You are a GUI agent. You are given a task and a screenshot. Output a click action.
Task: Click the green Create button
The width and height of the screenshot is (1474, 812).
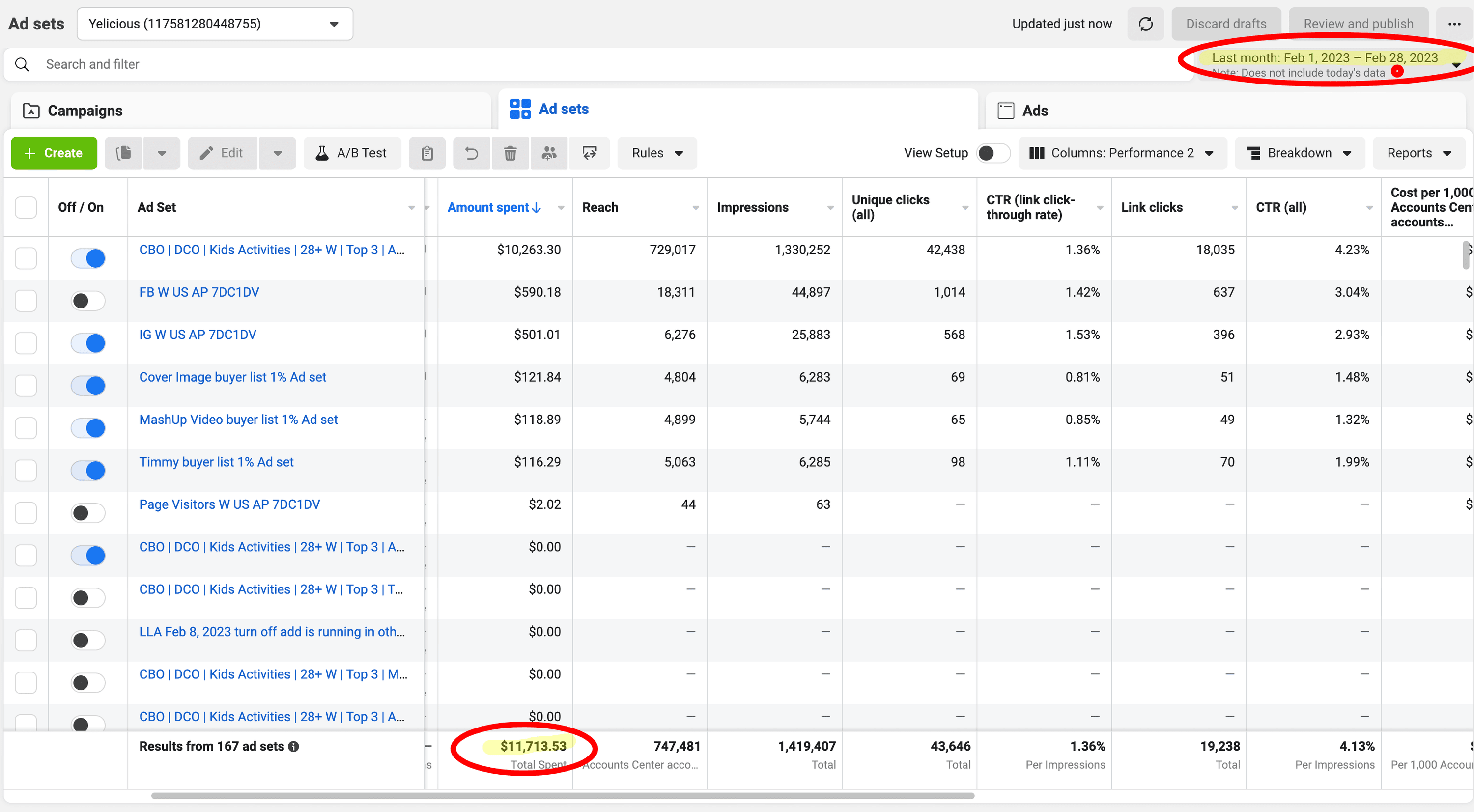click(54, 153)
